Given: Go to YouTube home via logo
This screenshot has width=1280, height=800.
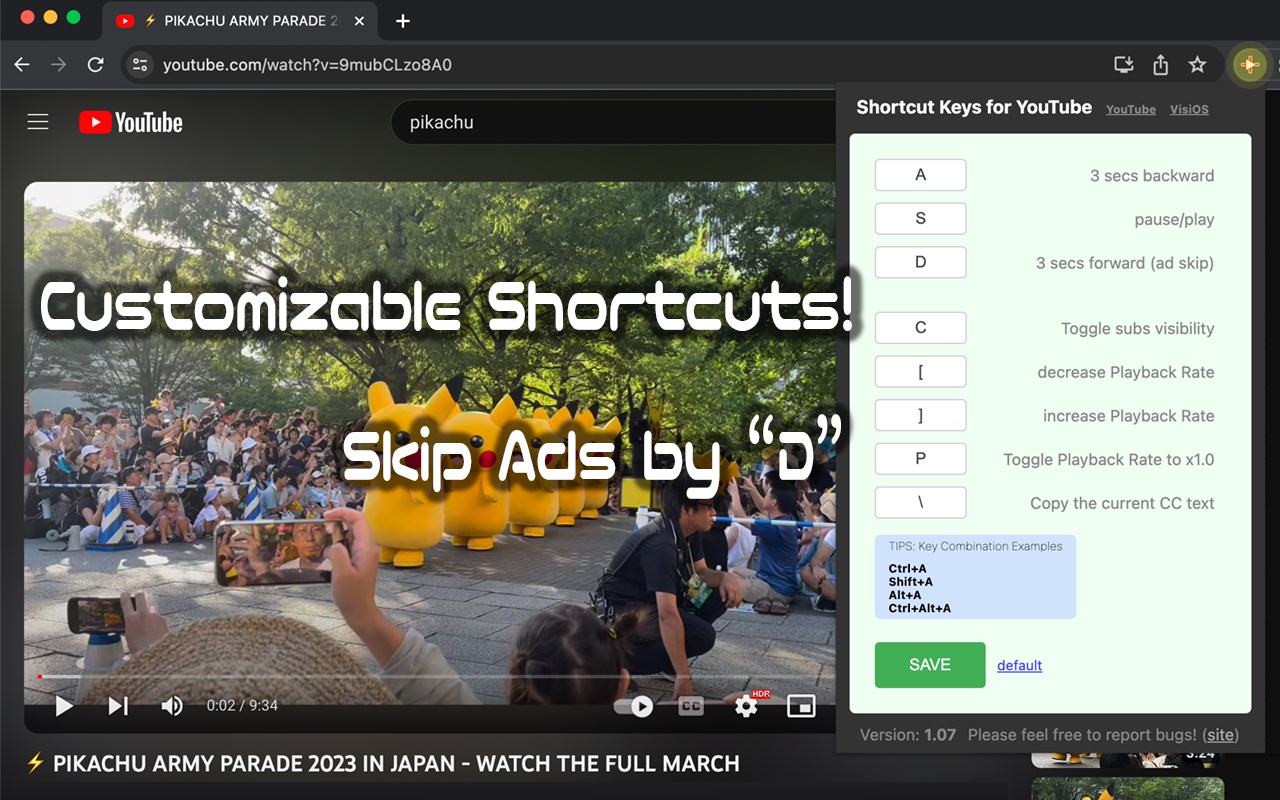Looking at the screenshot, I should tap(131, 122).
